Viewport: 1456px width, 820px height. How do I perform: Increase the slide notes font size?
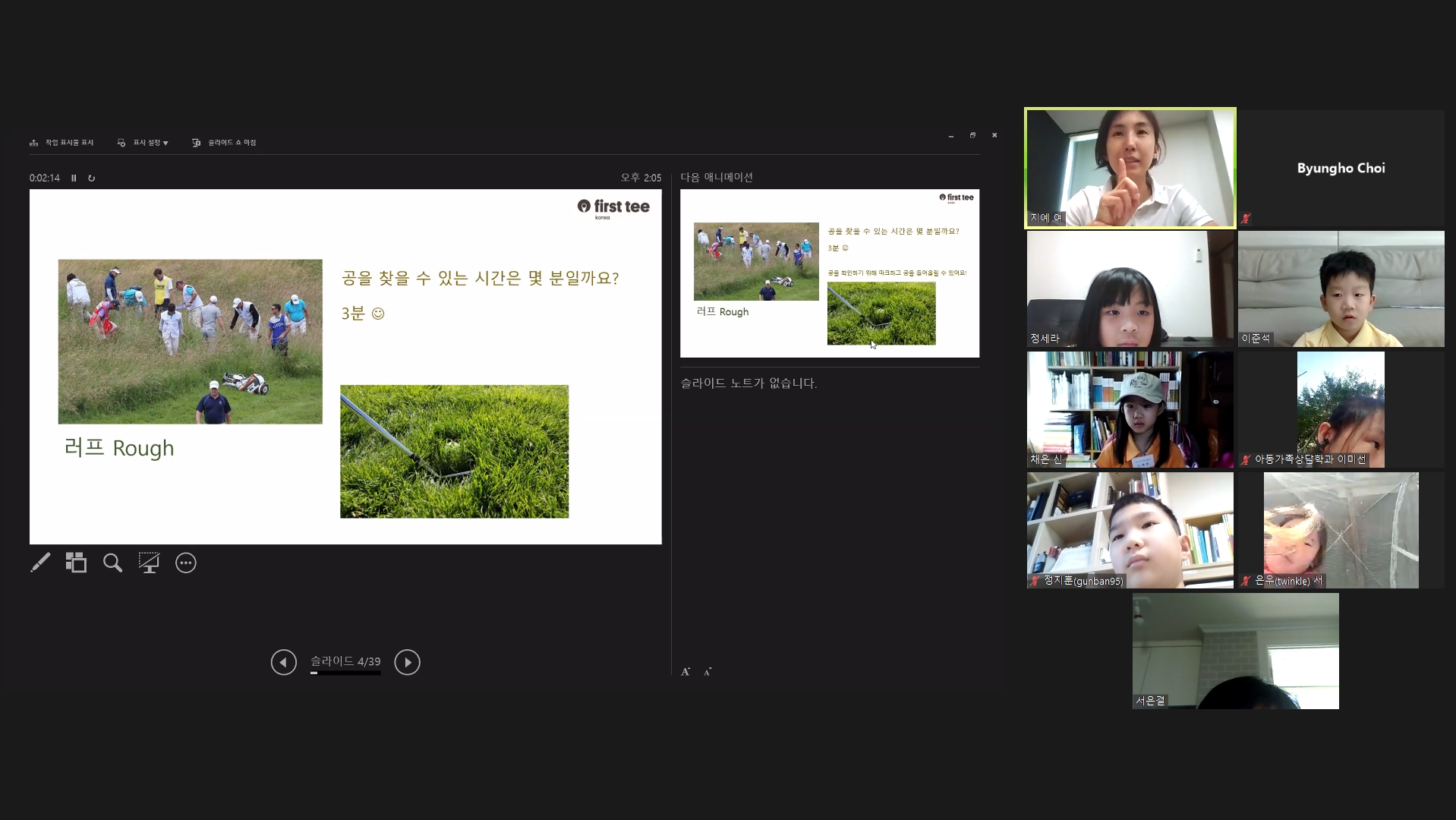pos(685,671)
